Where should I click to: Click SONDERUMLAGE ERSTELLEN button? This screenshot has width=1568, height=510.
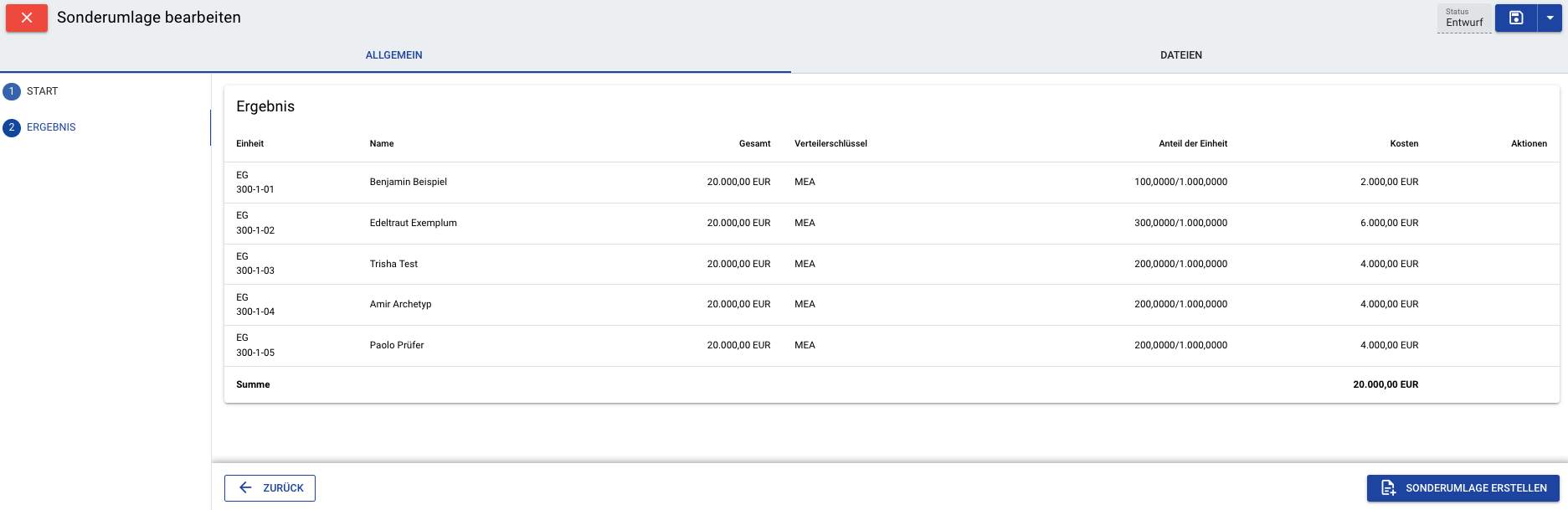tap(1463, 488)
